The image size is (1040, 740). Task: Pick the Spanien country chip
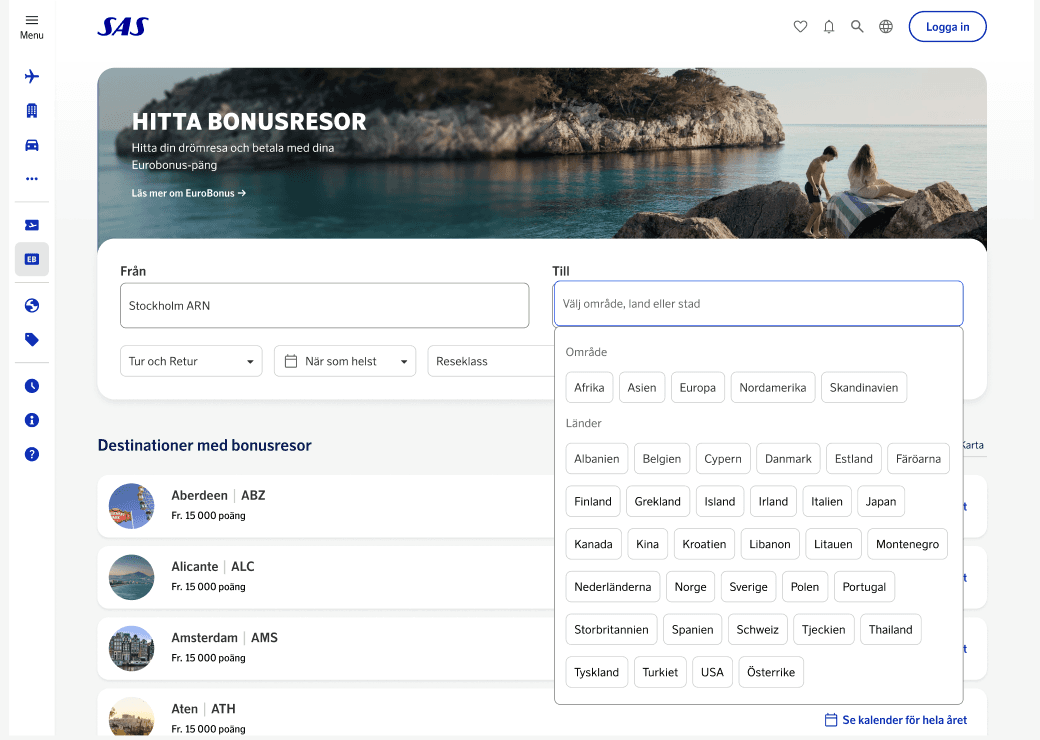pyautogui.click(x=692, y=630)
